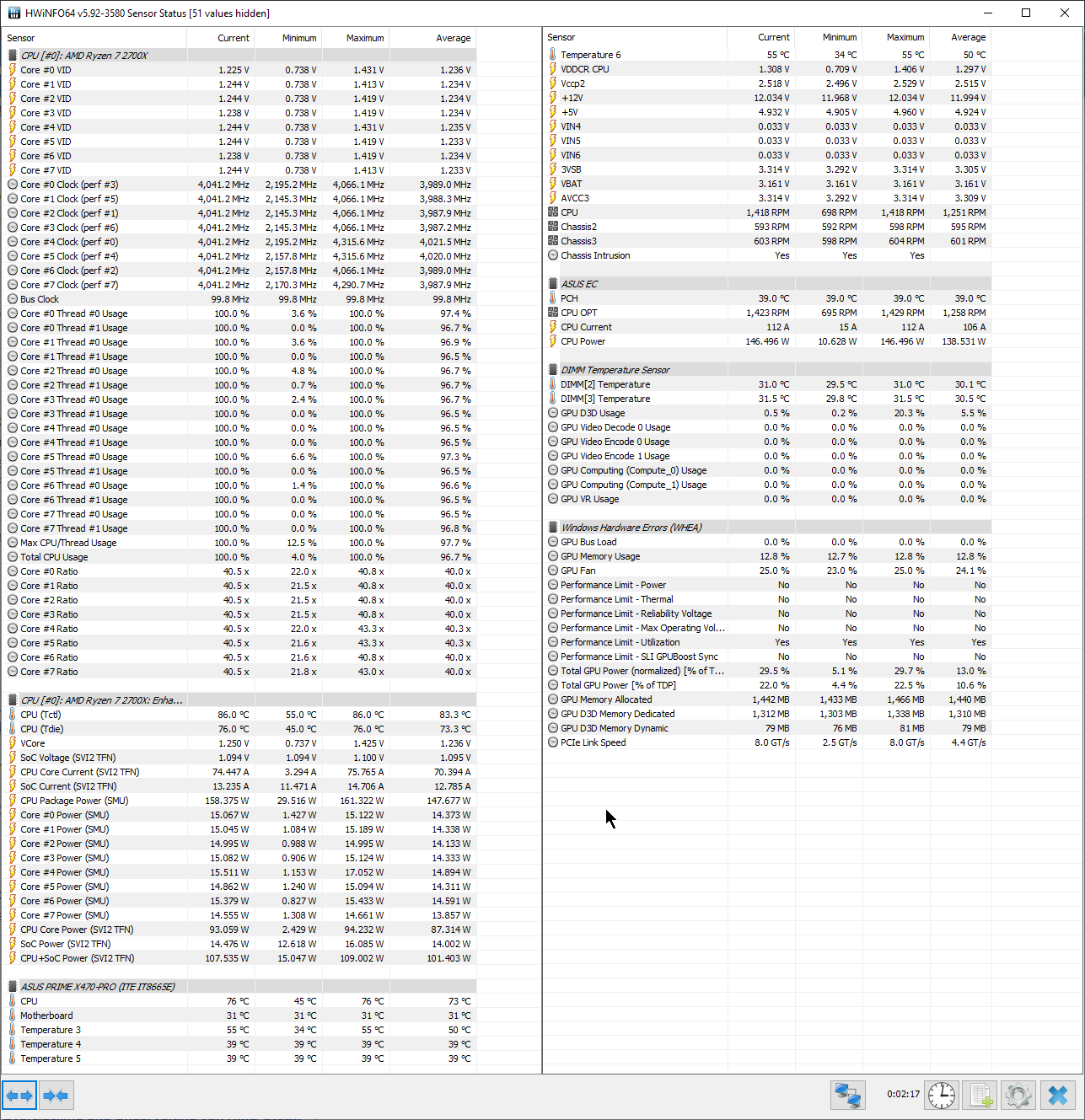This screenshot has height=1120, width=1085.
Task: Select the CPU Power 146.496 W row
Action: (x=767, y=341)
